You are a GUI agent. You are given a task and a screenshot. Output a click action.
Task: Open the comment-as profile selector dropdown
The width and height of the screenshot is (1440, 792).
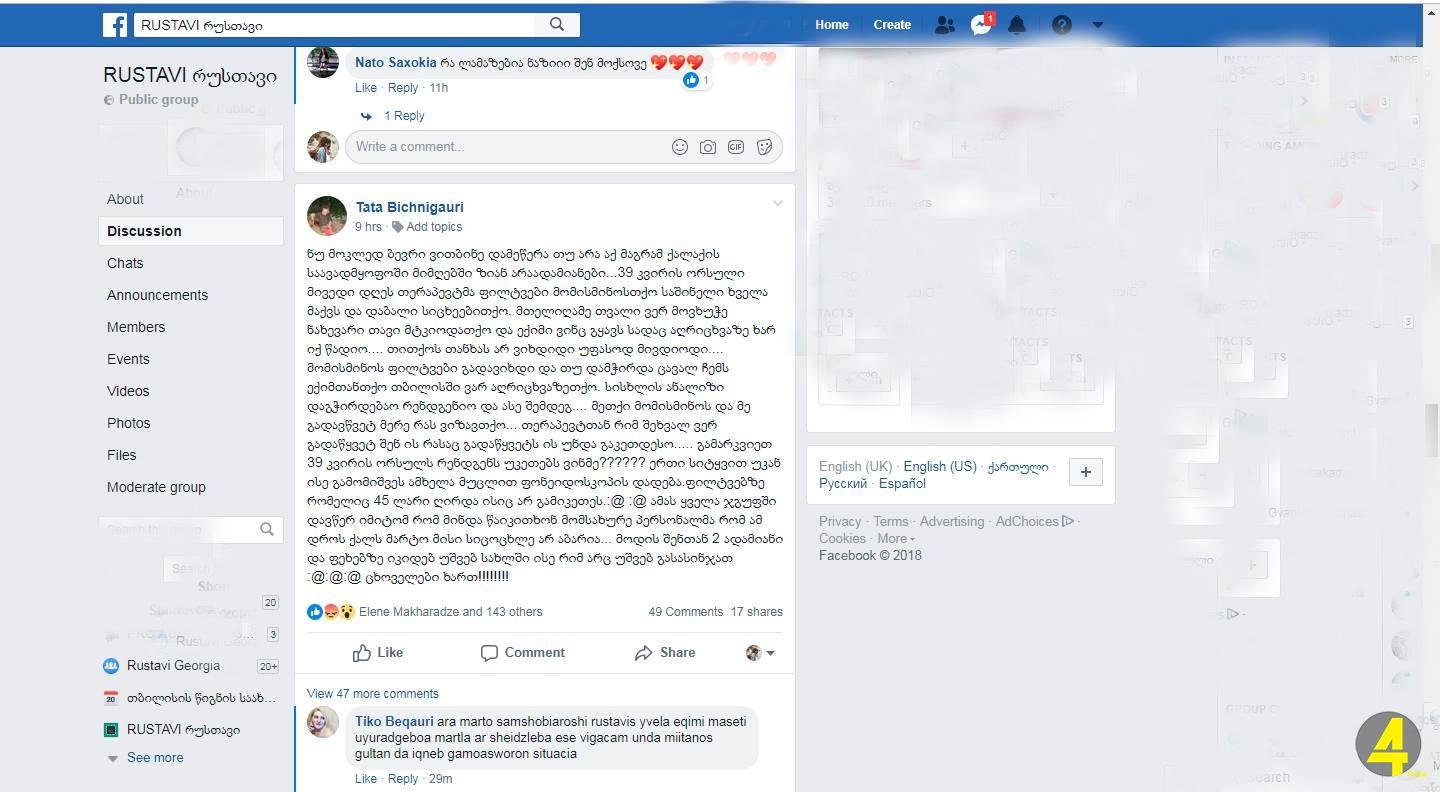761,653
